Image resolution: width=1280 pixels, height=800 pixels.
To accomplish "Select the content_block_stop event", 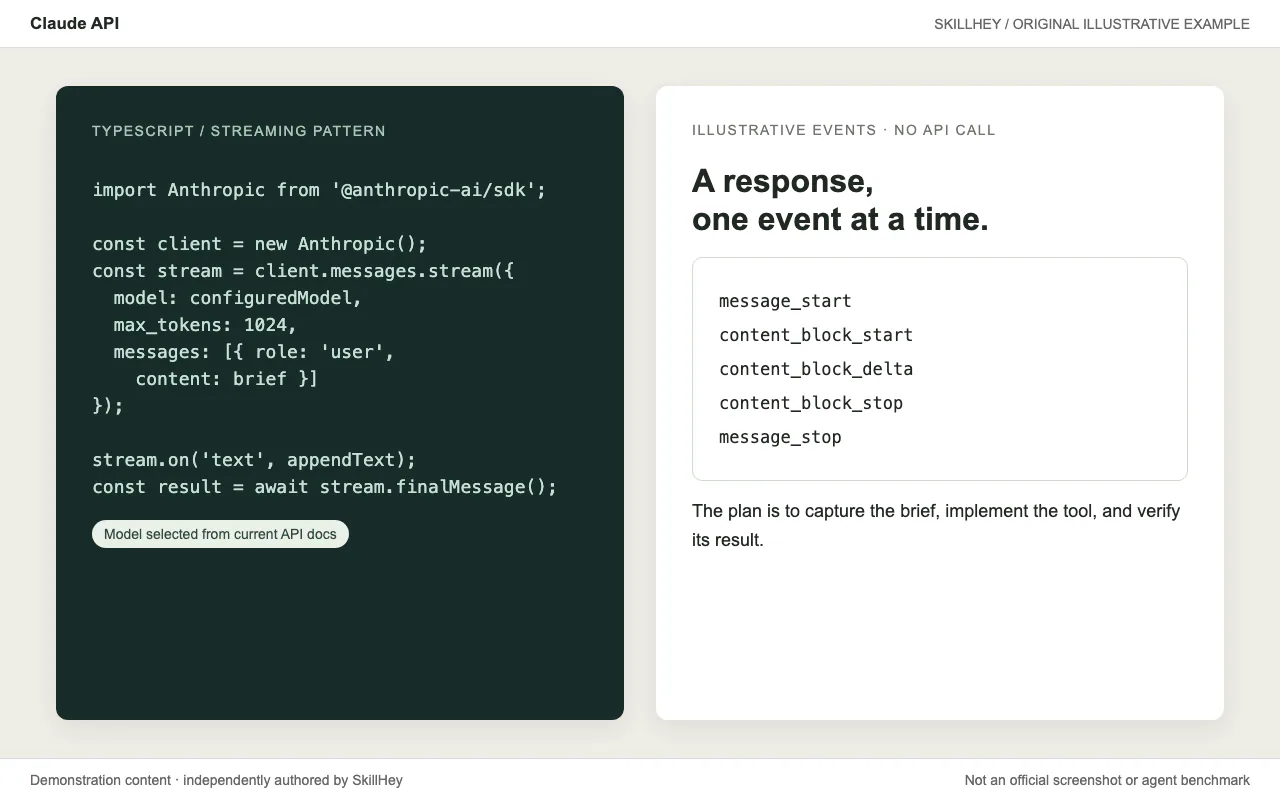I will click(x=811, y=403).
